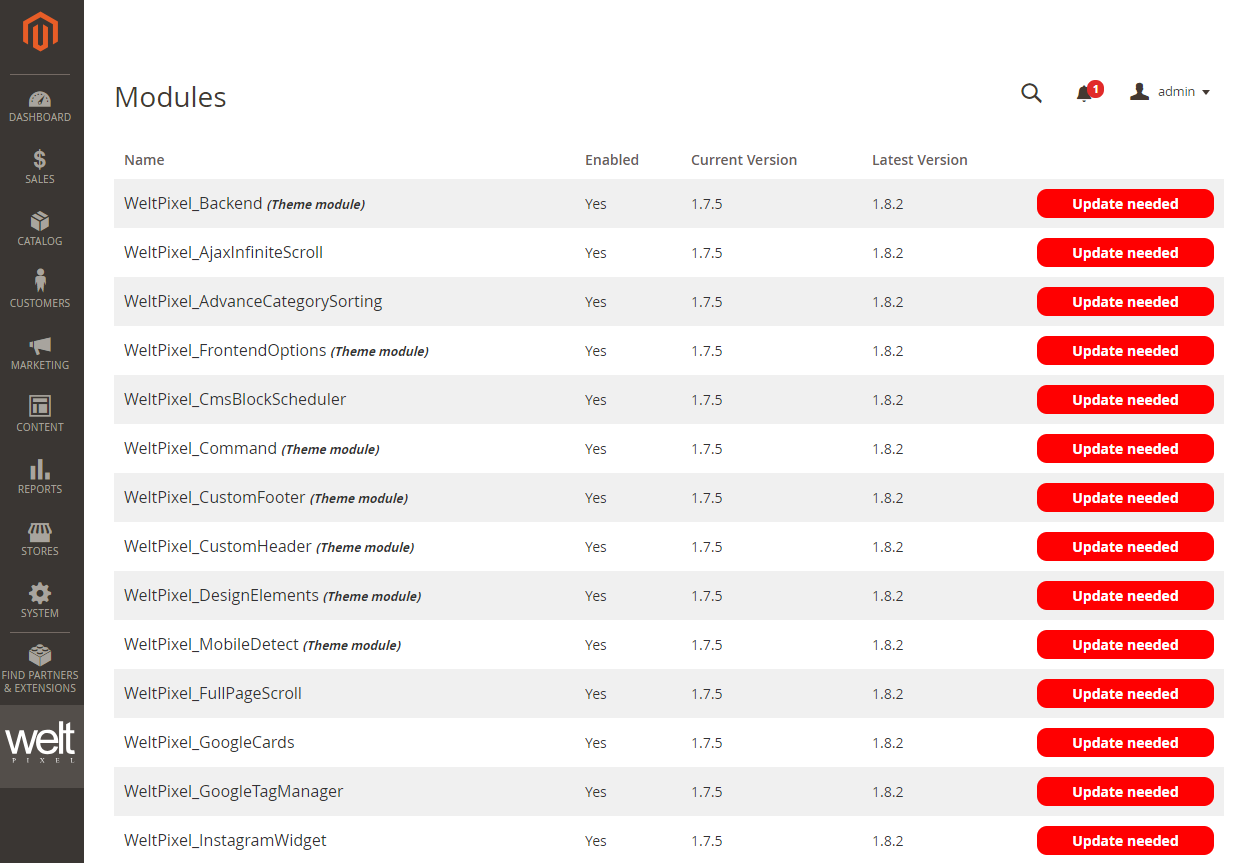Screen dimensions: 1252x863
Task: Click the Magento logo icon
Action: pos(41,32)
